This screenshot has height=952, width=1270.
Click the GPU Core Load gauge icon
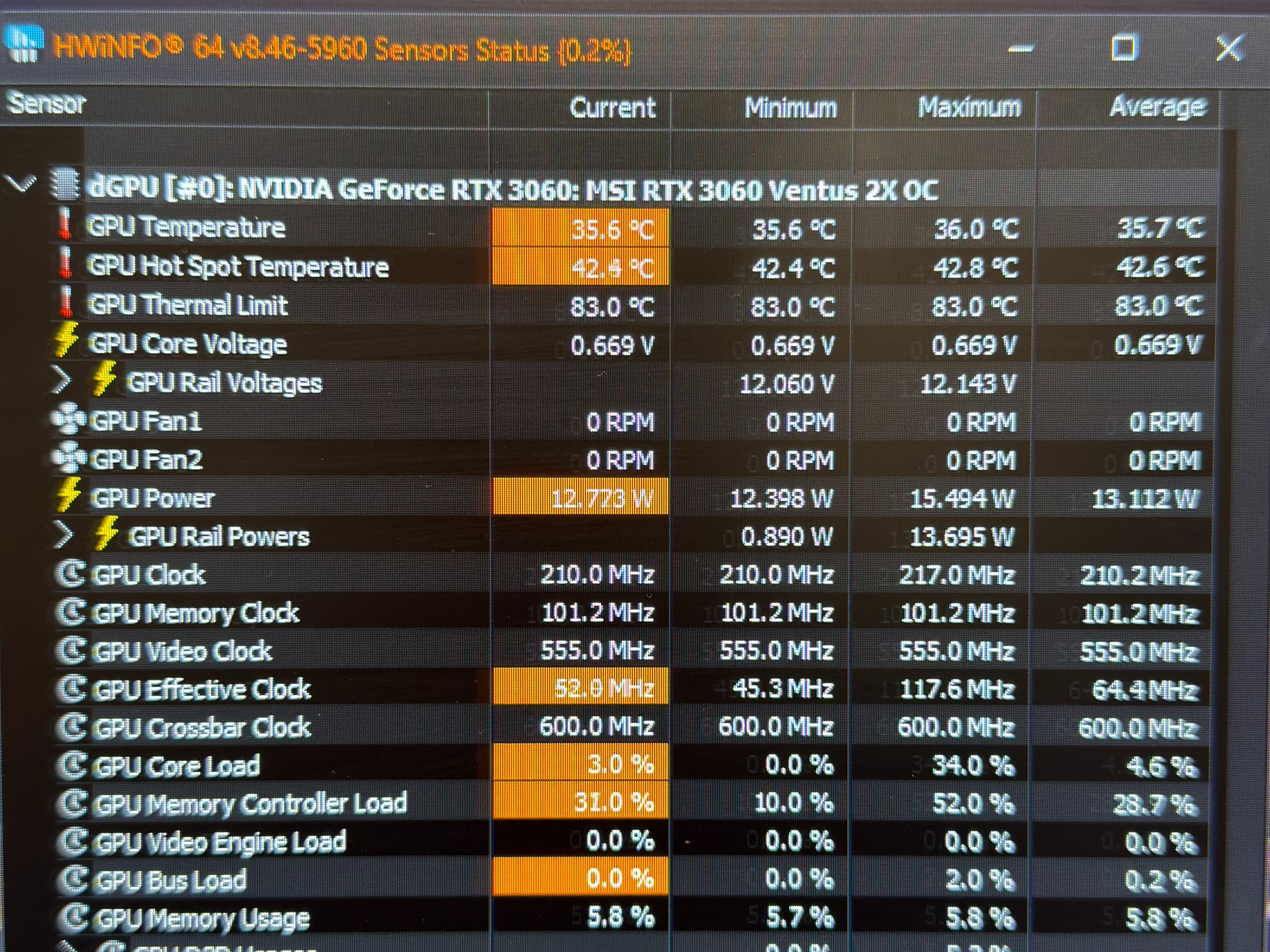pos(73,765)
